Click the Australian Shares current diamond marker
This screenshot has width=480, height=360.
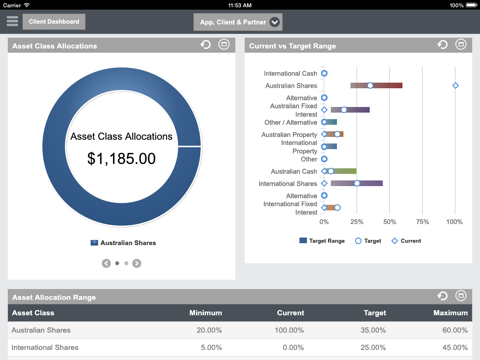tap(455, 86)
